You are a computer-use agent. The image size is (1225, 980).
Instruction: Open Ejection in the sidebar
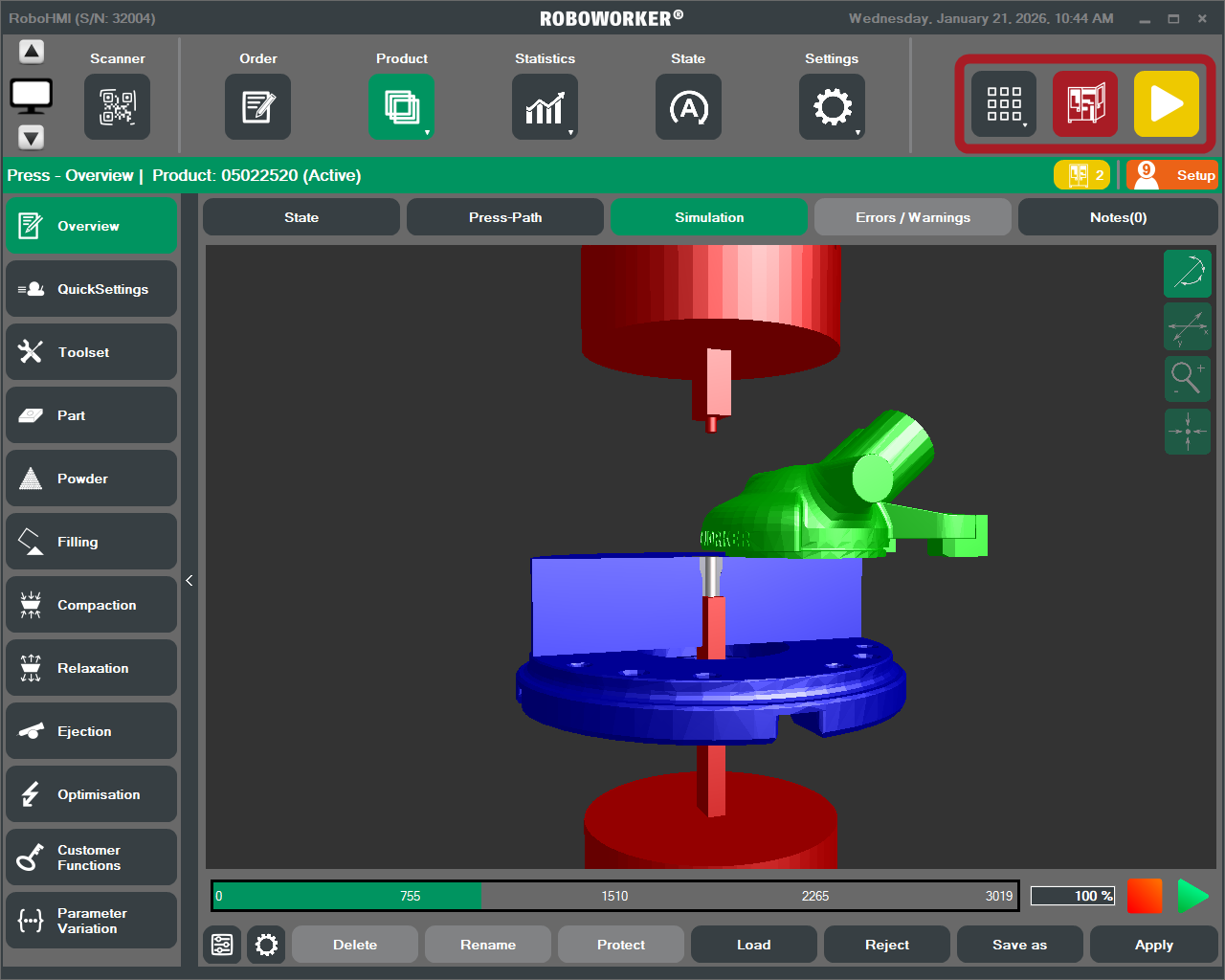[92, 731]
